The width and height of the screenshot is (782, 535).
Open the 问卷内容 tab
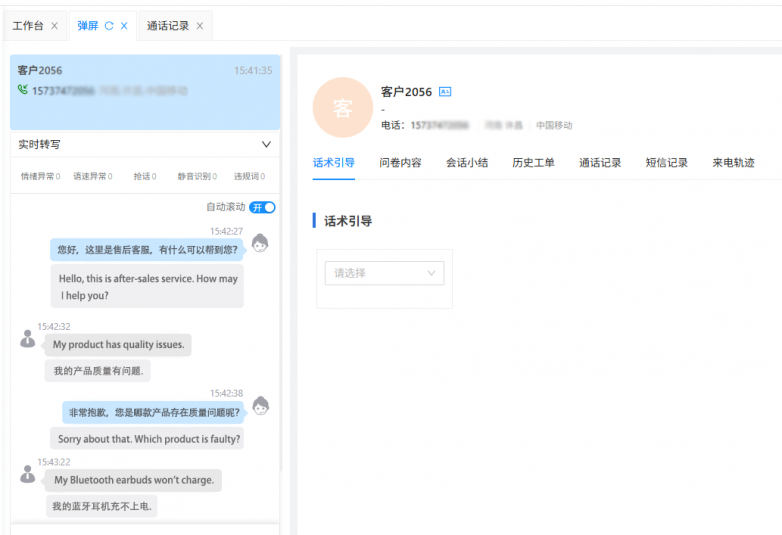(400, 163)
